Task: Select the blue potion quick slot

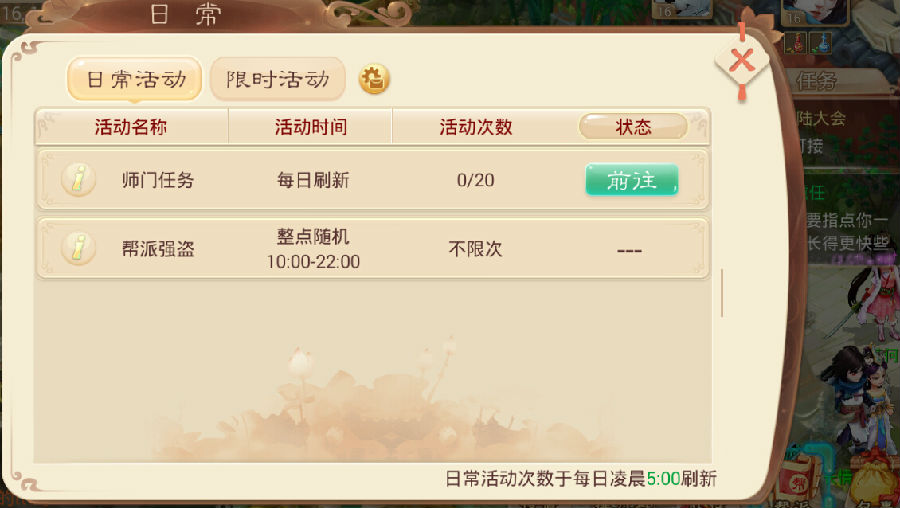Action: (x=821, y=43)
